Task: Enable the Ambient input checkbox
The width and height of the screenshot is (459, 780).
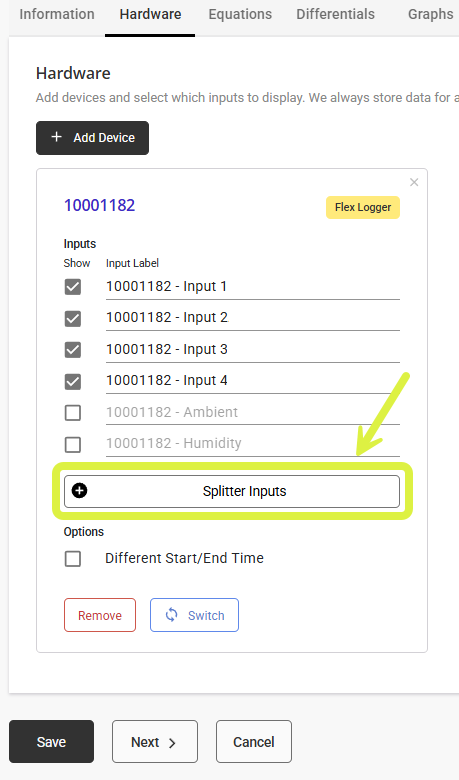Action: (73, 412)
